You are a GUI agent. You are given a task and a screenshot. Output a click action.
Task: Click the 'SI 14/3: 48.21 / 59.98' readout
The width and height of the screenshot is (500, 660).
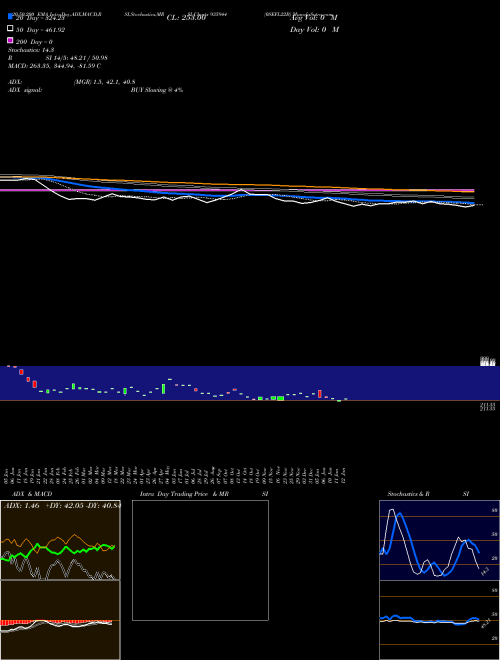click(x=77, y=58)
